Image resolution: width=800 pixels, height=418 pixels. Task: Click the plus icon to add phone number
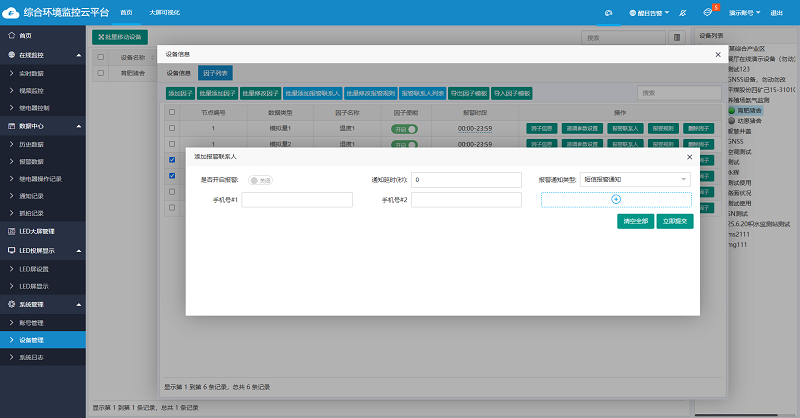(616, 200)
